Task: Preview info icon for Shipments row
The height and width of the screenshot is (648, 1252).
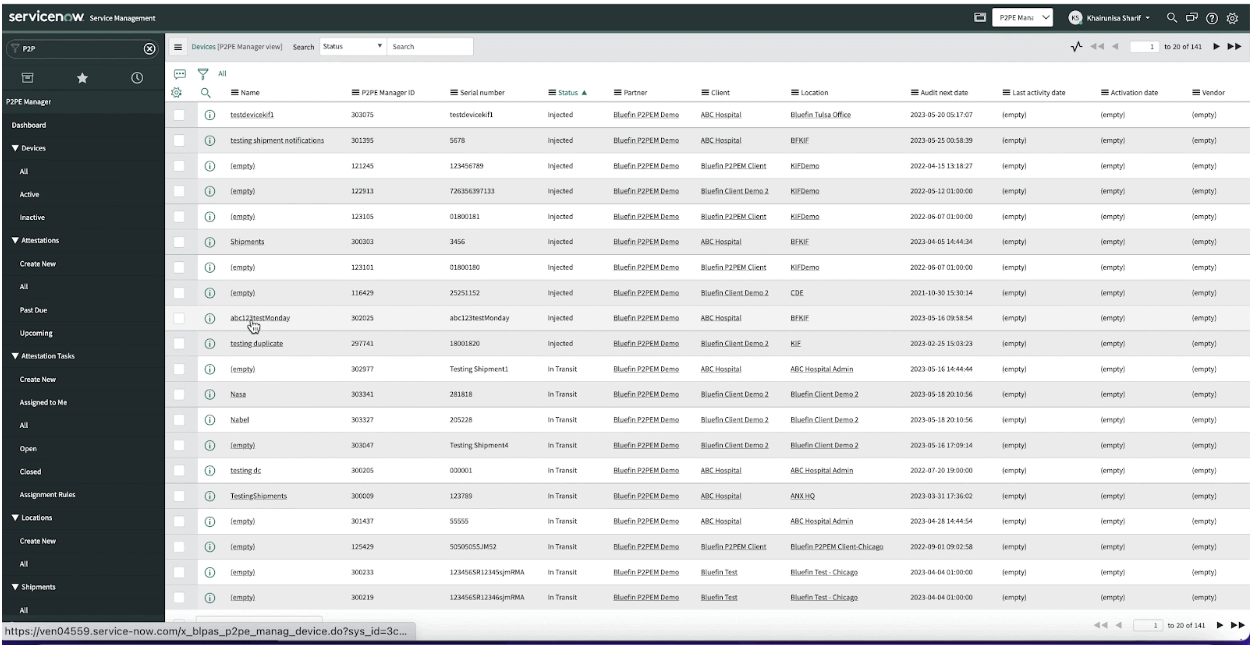Action: pos(210,242)
